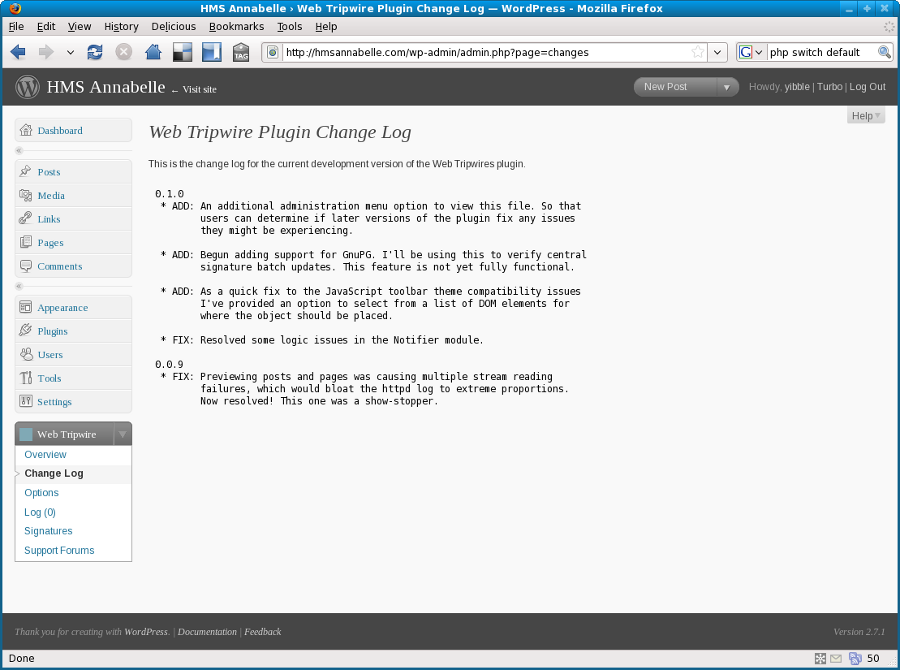Screen dimensions: 900x670
Task: Collapse the menu with the separator arrow below Comments
Action: (x=19, y=286)
